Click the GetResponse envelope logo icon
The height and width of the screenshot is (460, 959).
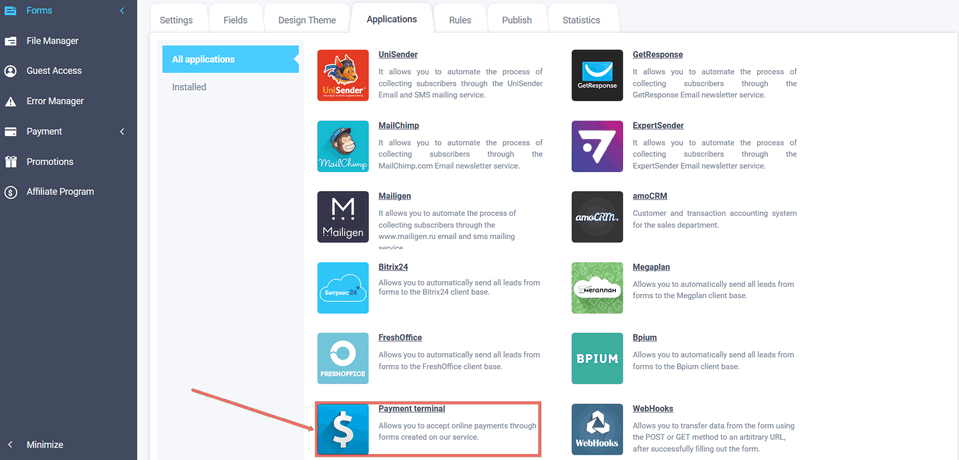[x=597, y=76]
